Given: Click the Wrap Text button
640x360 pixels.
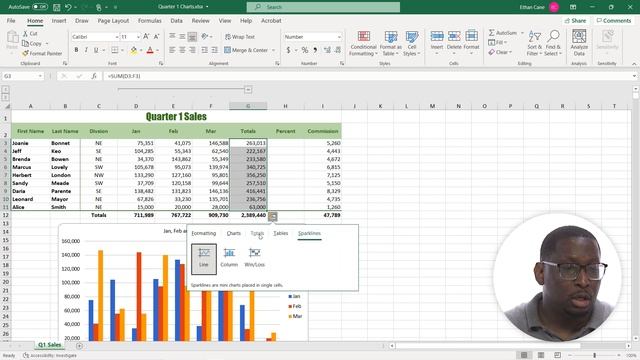Looking at the screenshot, I should (x=240, y=37).
